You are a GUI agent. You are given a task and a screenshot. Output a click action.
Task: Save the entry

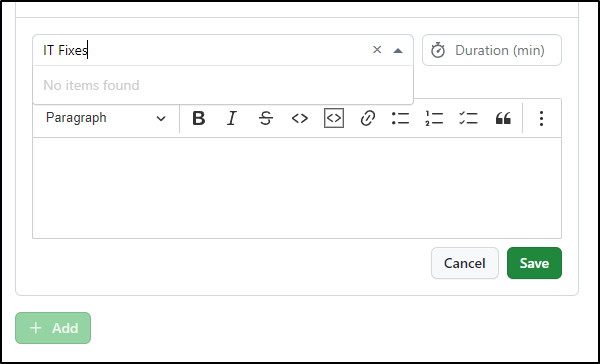[x=534, y=263]
